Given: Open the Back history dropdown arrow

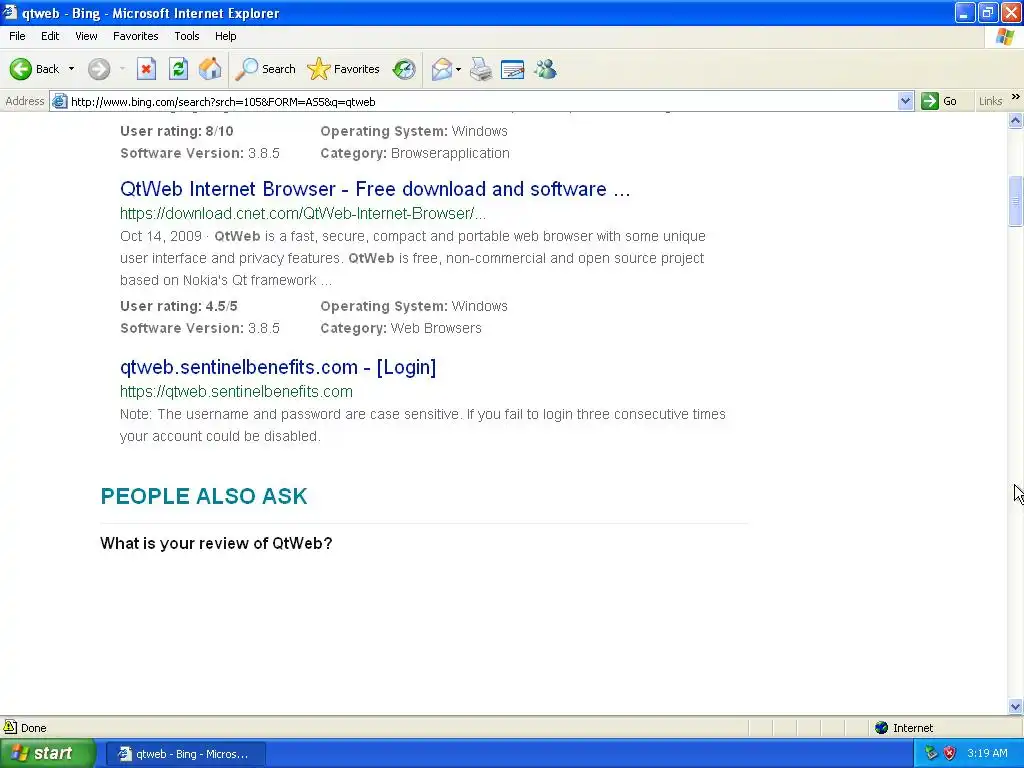Looking at the screenshot, I should pos(71,69).
